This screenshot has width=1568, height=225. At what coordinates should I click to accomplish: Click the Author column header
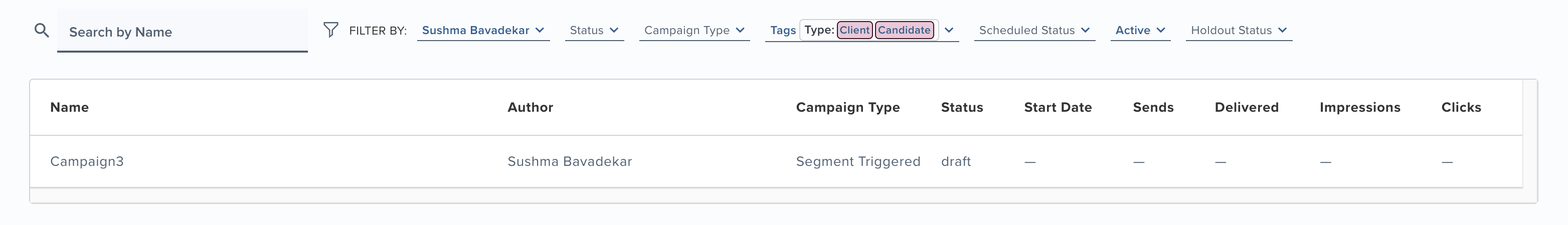coord(530,108)
